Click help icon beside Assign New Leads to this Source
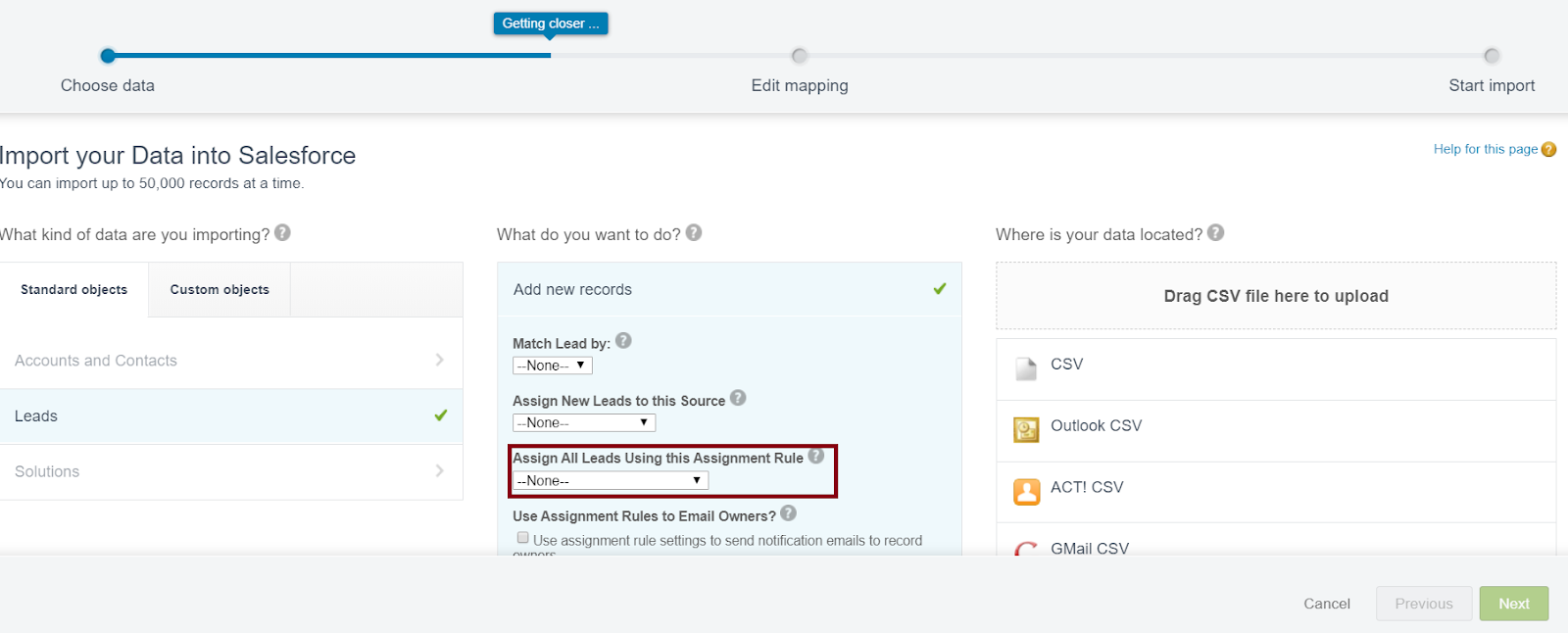 tap(738, 398)
